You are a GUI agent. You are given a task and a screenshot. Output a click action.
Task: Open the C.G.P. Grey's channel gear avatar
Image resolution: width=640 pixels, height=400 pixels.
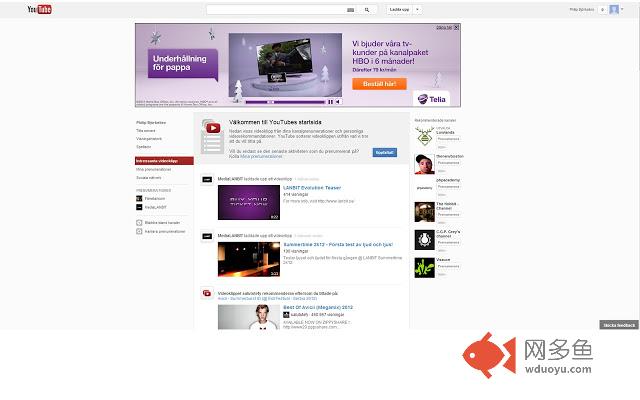point(424,240)
